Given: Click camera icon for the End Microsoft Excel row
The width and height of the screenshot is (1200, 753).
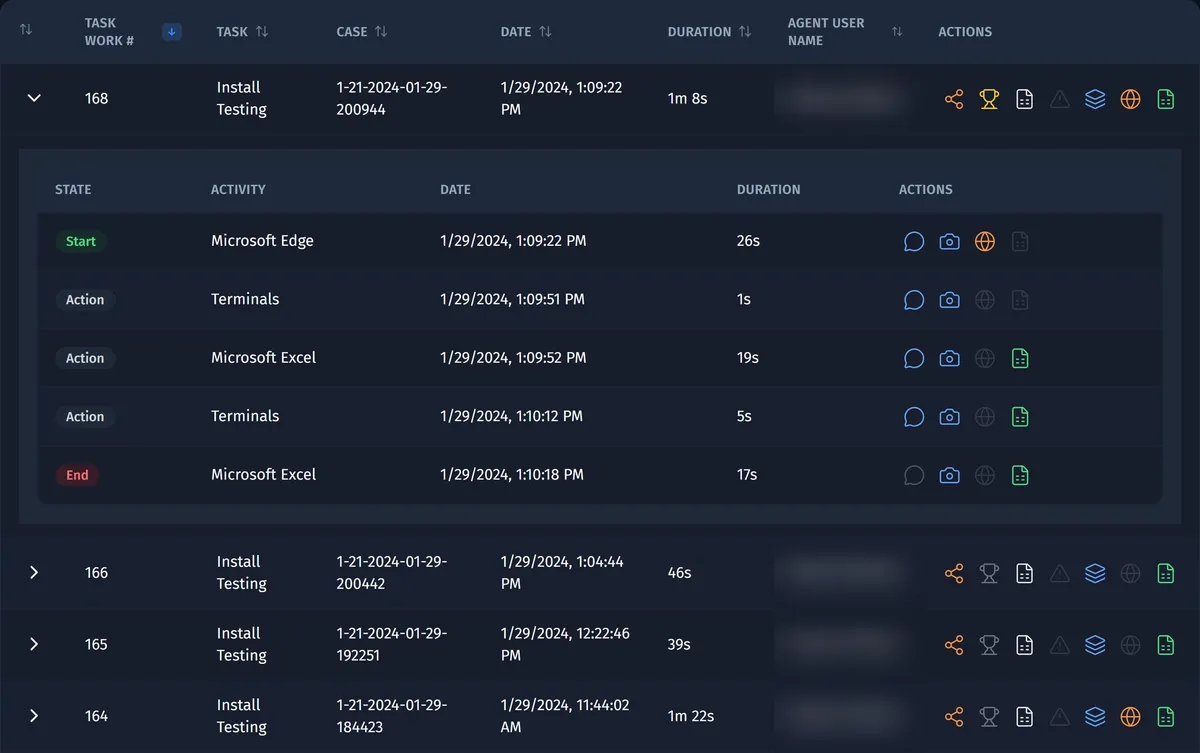Looking at the screenshot, I should point(949,475).
